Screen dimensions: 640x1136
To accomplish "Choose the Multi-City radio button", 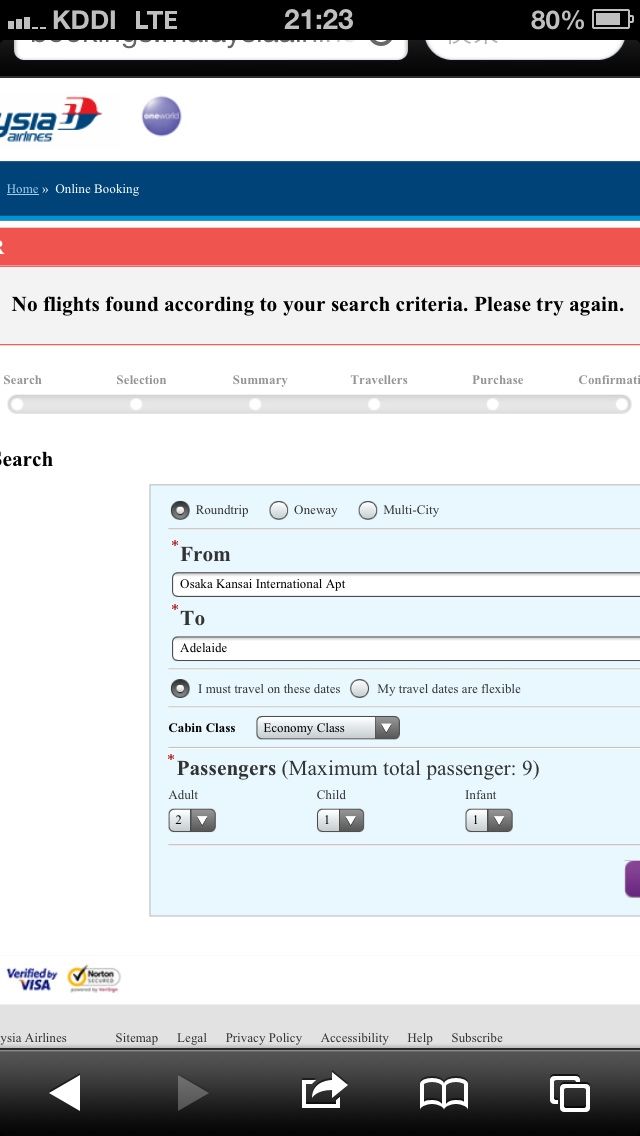I will tap(367, 510).
